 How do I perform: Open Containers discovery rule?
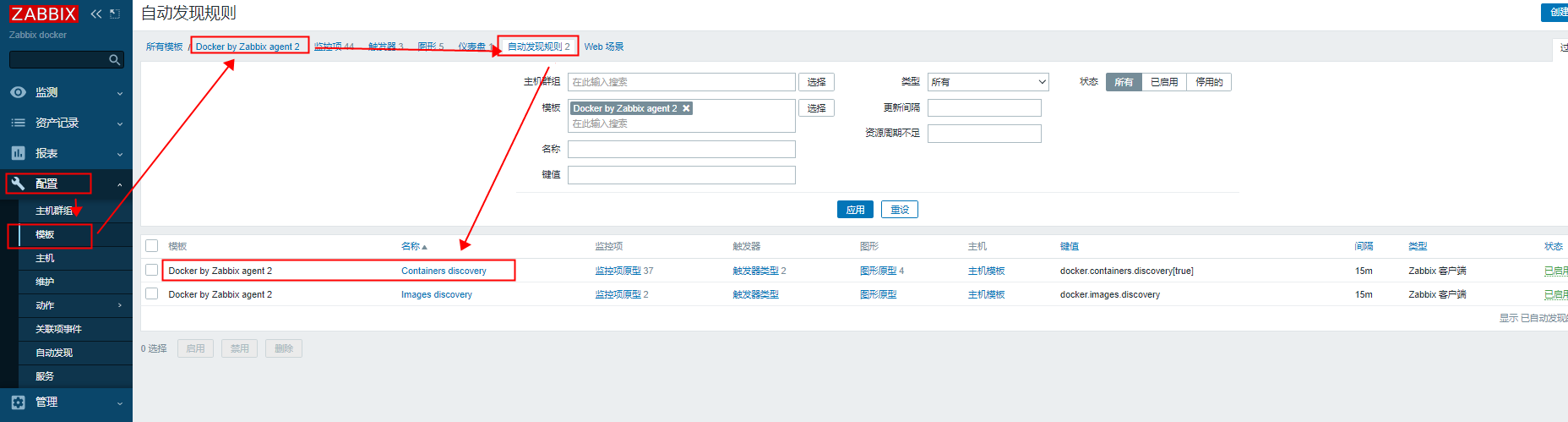click(444, 271)
